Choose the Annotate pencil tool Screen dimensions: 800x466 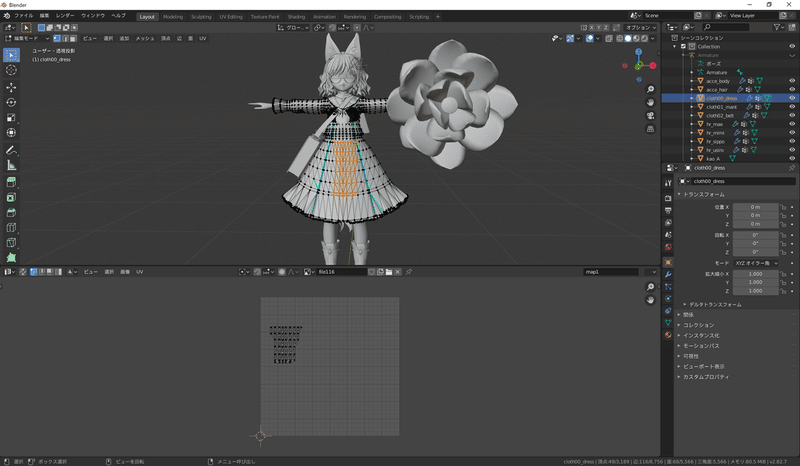[x=11, y=149]
